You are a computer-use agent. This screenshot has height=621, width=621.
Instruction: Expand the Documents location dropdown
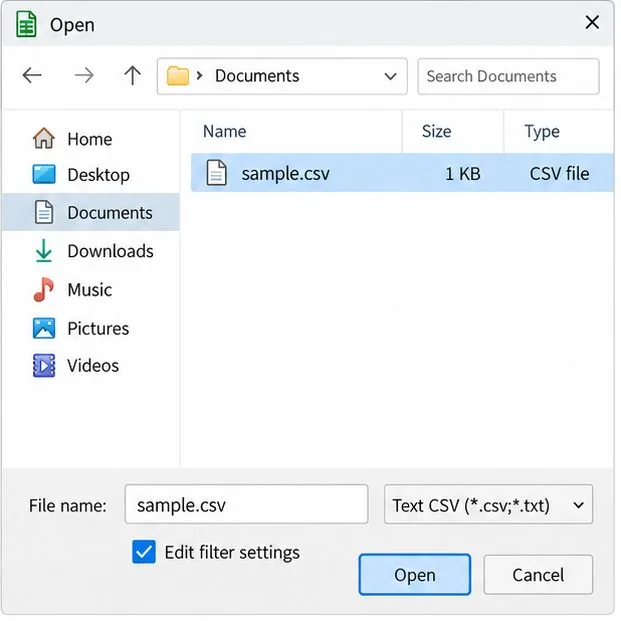tap(391, 76)
